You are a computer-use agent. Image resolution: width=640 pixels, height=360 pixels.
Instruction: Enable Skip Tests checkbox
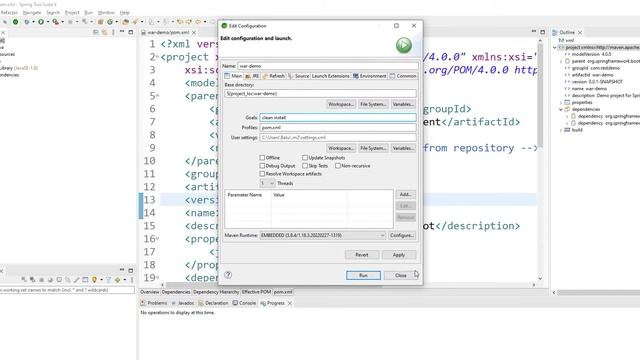(305, 166)
